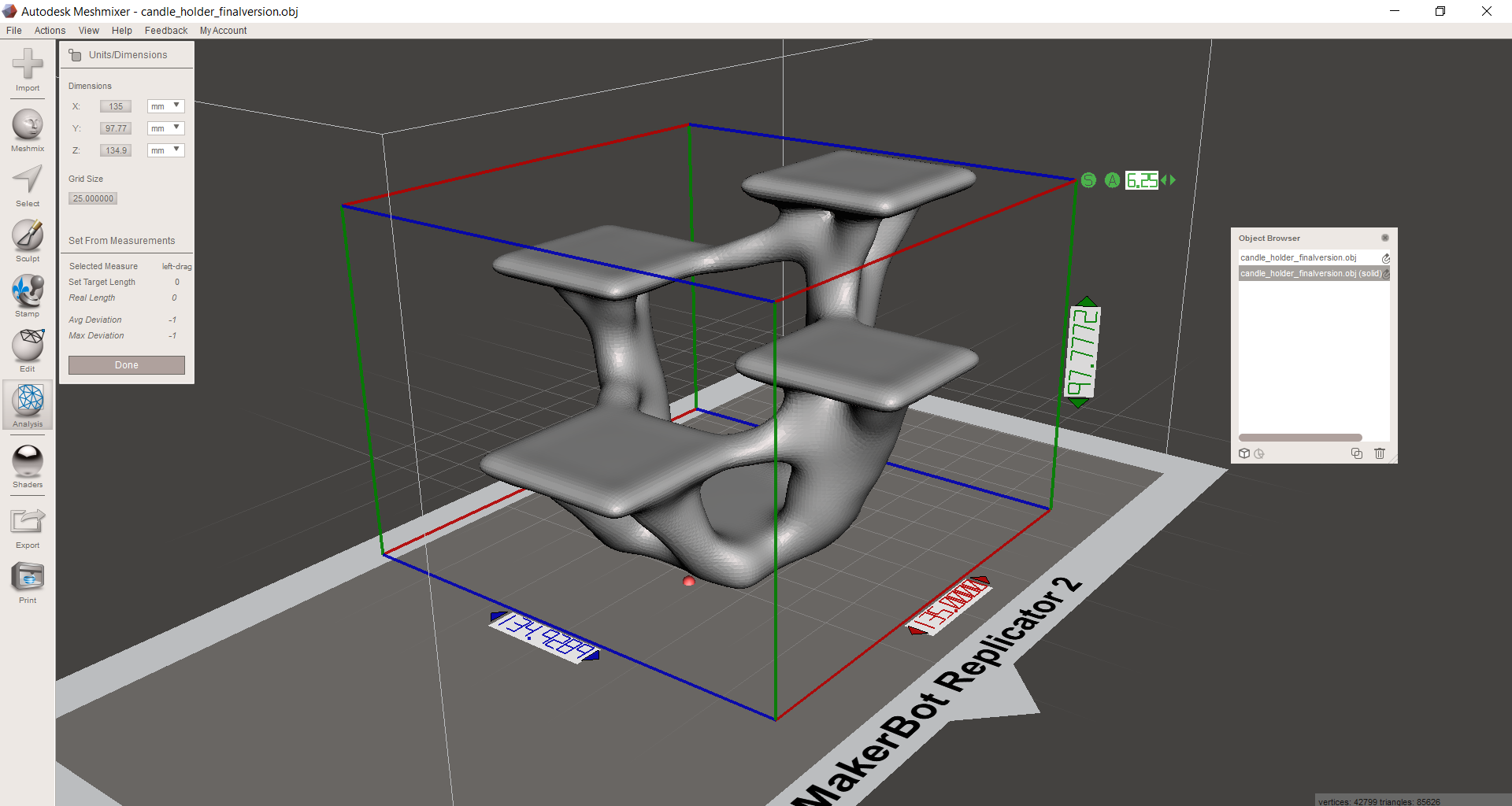Toggle the green S snap circle
1512x806 pixels.
click(1088, 180)
